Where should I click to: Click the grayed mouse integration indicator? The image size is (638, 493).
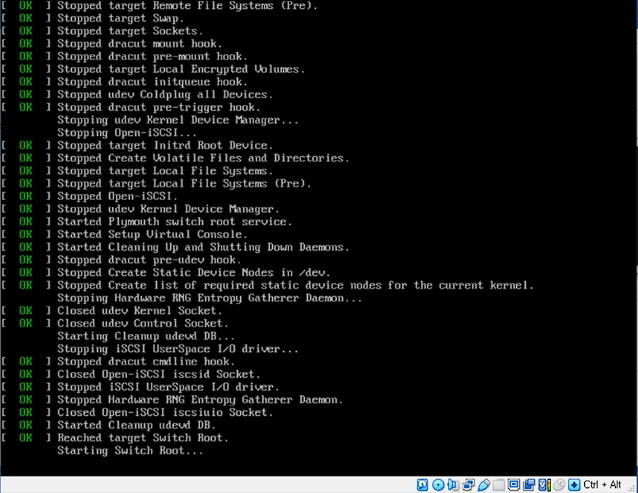pyautogui.click(x=559, y=485)
